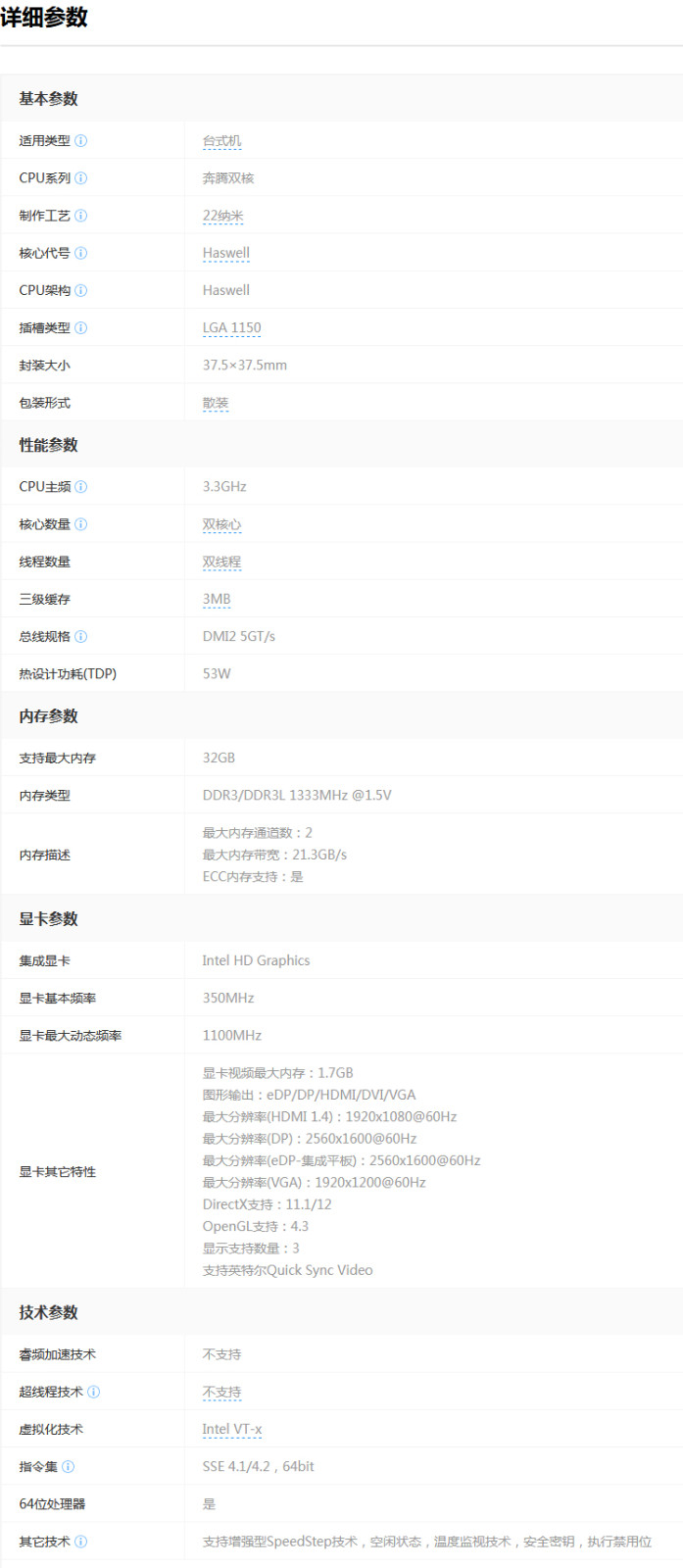This screenshot has width=683, height=1568.
Task: Click the SSE 4.1/4.2, 64bit value
Action: pyautogui.click(x=259, y=1467)
